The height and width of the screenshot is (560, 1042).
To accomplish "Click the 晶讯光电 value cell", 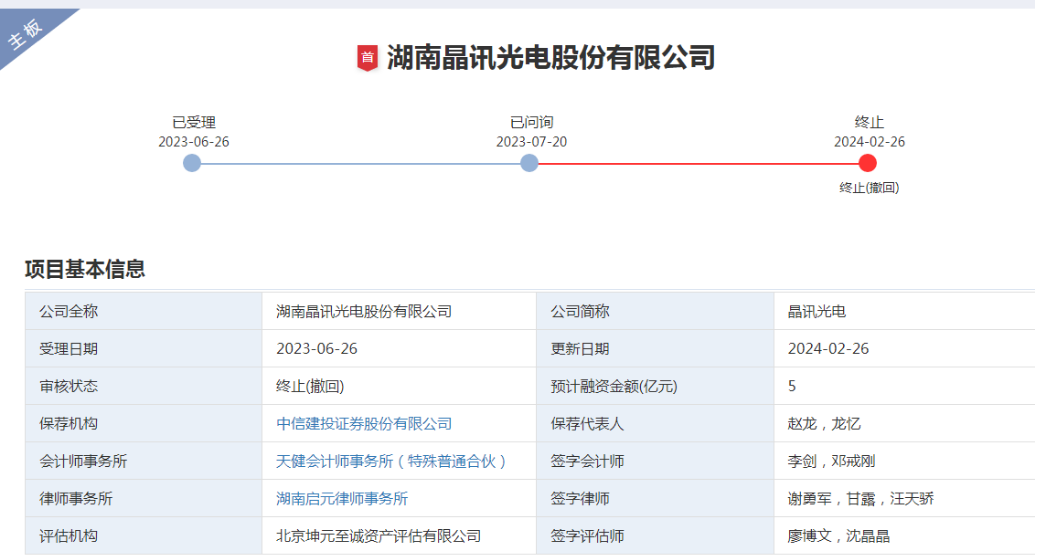I will click(x=904, y=311).
